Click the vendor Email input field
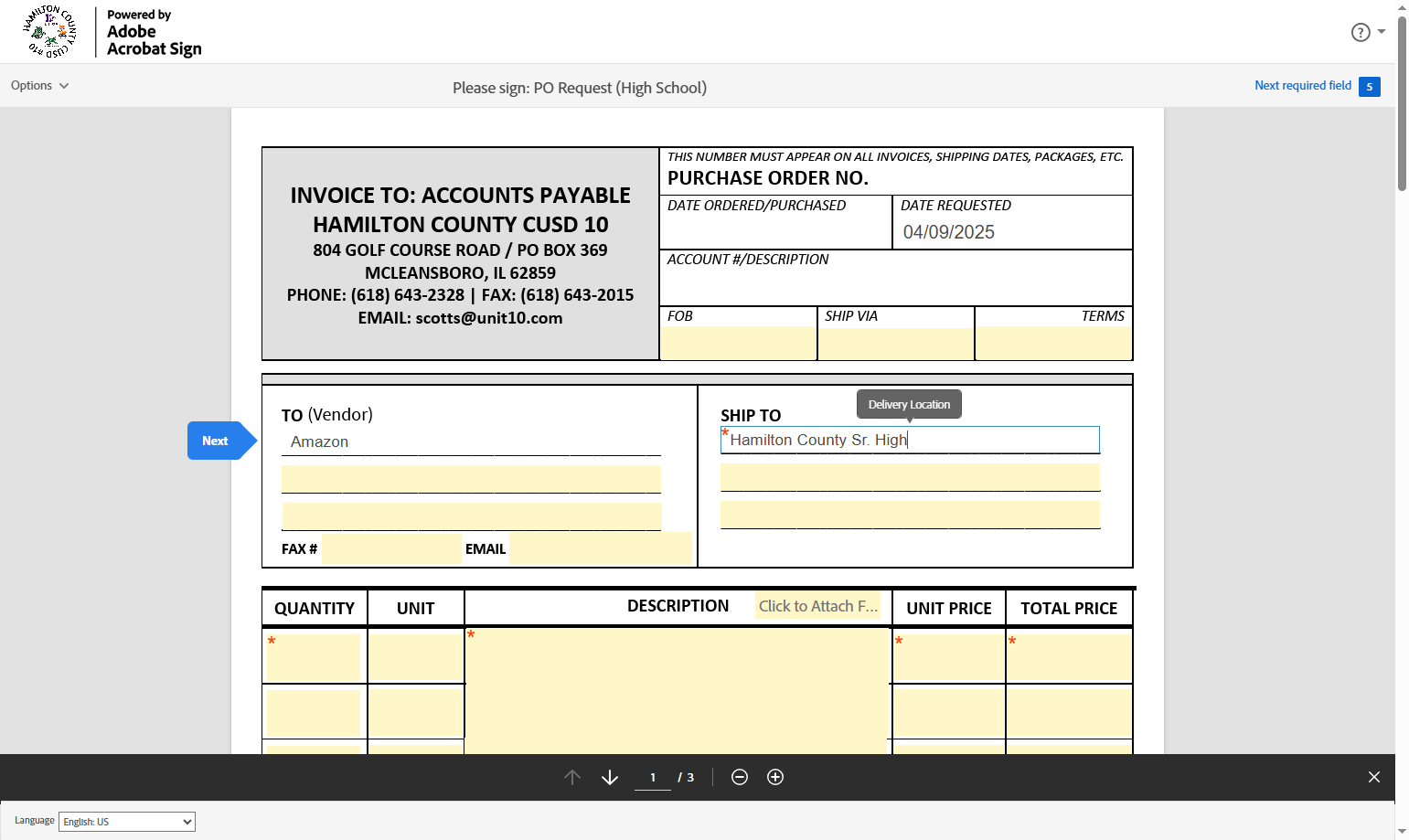The image size is (1409, 840). pyautogui.click(x=601, y=548)
